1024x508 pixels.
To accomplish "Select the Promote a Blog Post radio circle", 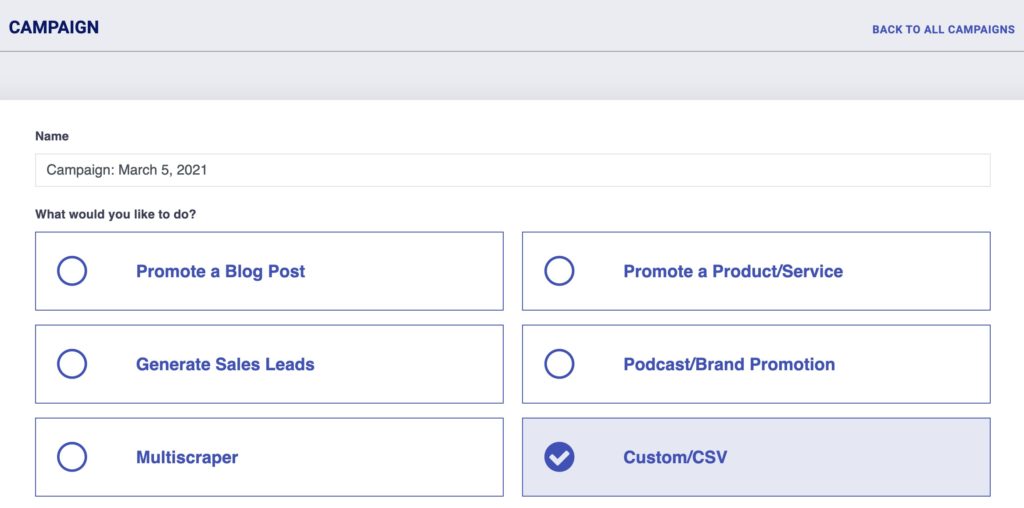I will coord(72,271).
